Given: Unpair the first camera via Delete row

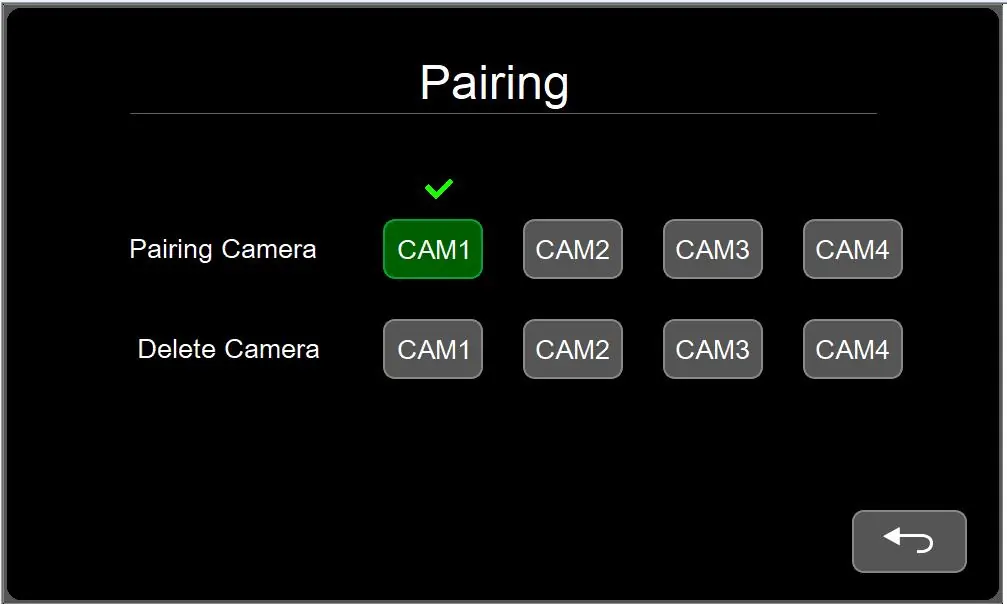Looking at the screenshot, I should pos(433,349).
